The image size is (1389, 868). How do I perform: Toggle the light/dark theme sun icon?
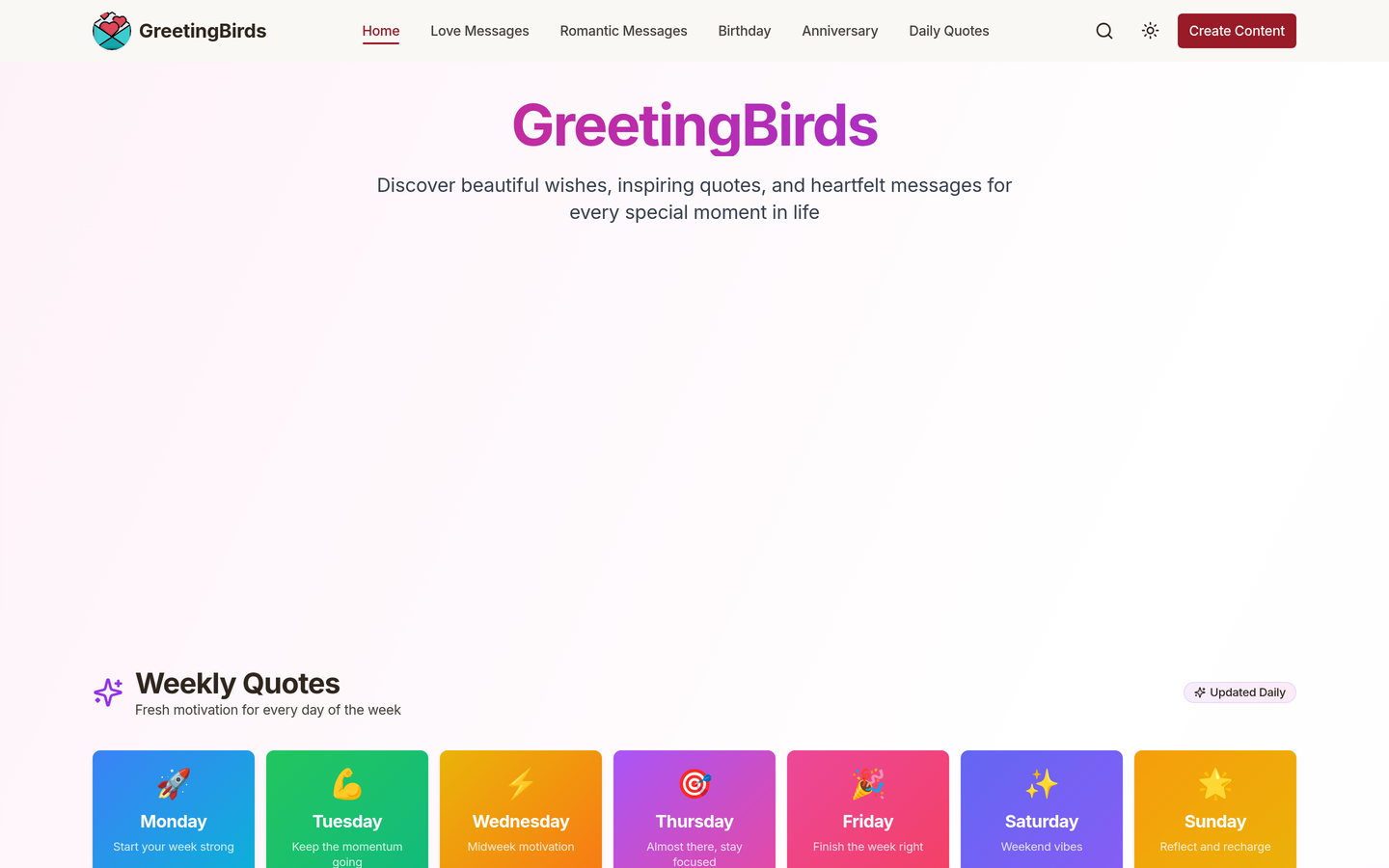point(1151,31)
